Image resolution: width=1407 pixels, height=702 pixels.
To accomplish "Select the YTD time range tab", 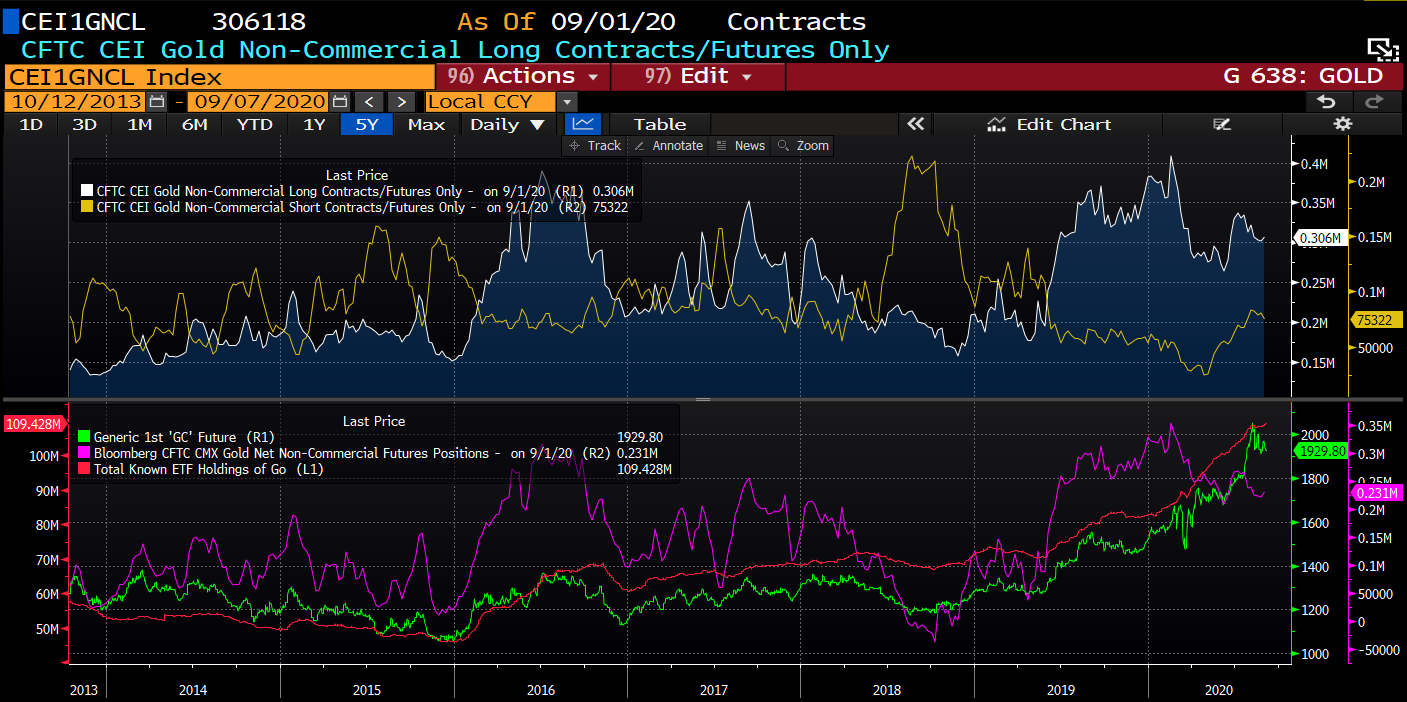I will [x=254, y=124].
